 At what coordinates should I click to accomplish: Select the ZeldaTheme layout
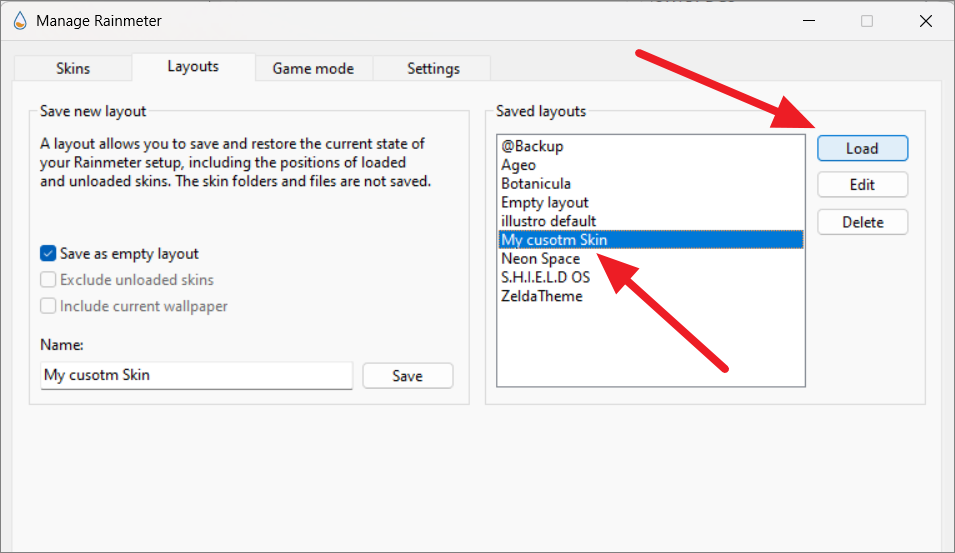click(651, 296)
